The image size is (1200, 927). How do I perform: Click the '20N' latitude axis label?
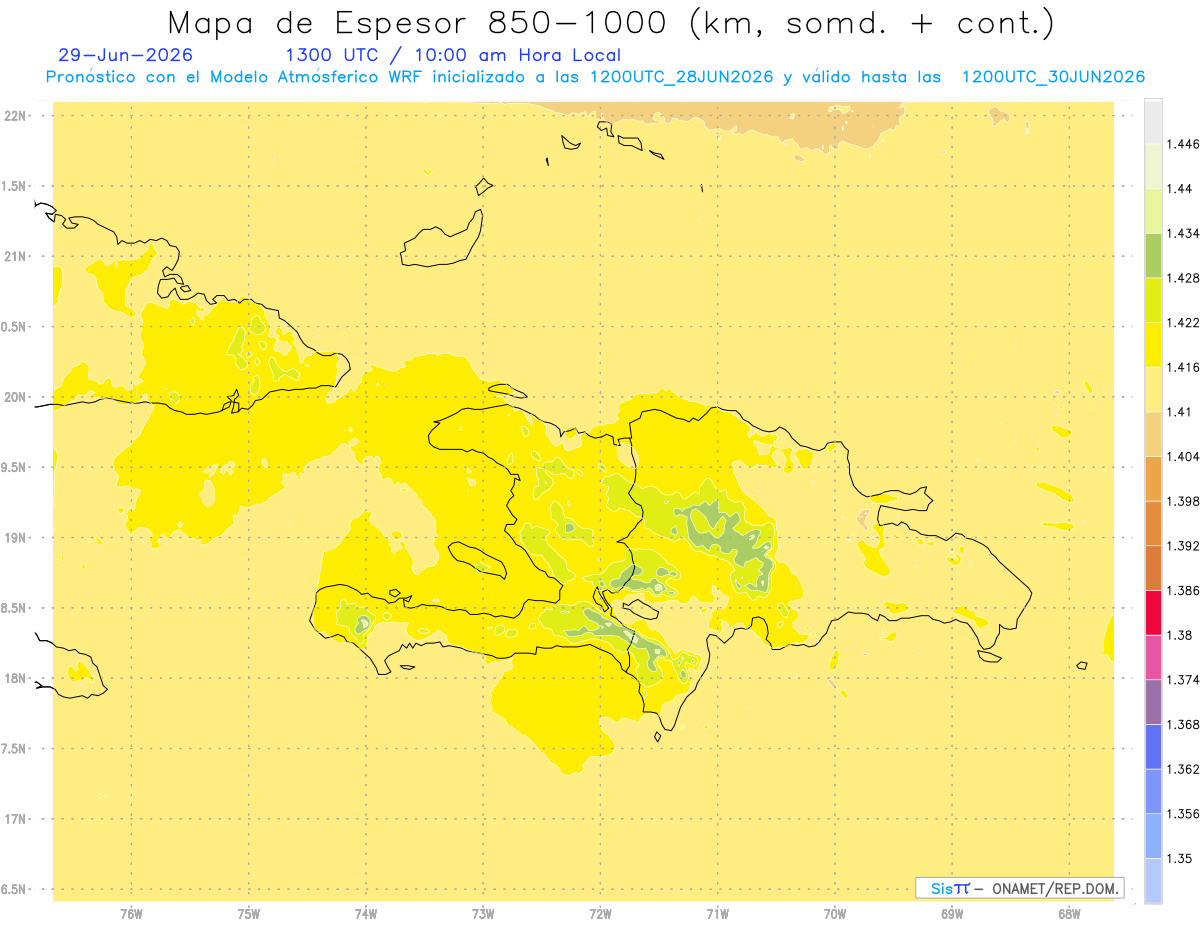click(15, 397)
